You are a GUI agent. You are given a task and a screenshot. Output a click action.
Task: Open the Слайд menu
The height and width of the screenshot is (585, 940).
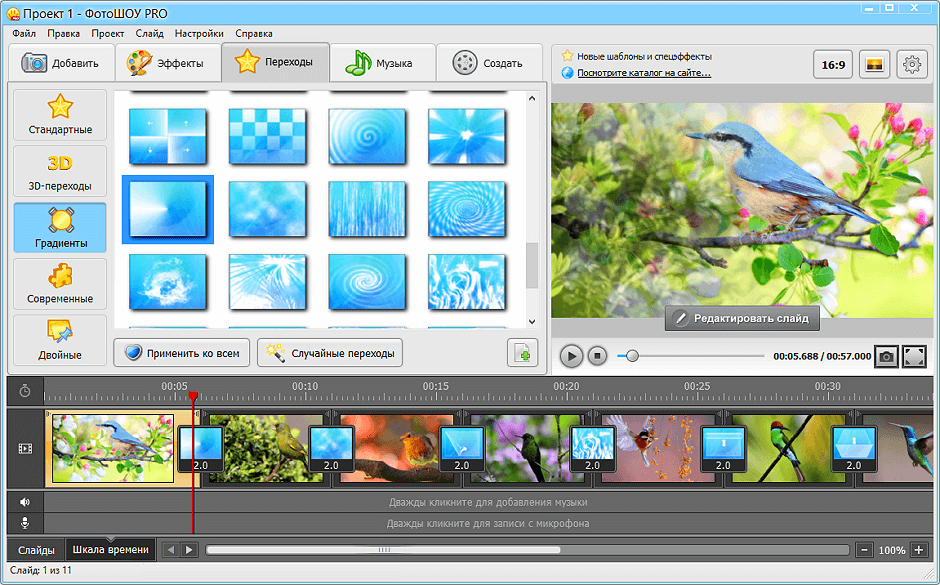[150, 33]
